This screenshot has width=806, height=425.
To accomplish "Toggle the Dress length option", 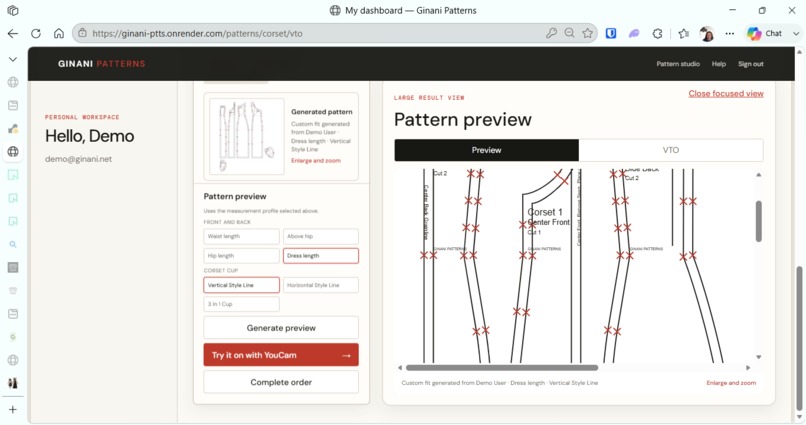I will pos(321,256).
